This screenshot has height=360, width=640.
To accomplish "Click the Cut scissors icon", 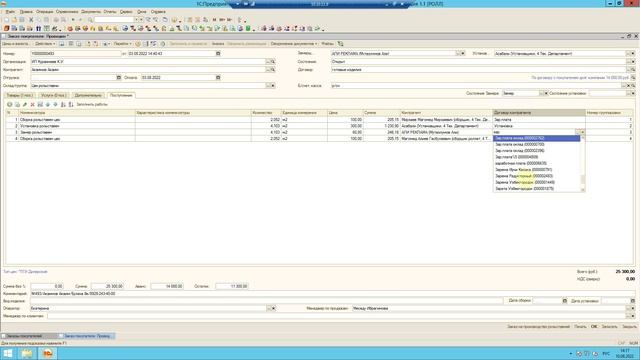I will [x=31, y=20].
